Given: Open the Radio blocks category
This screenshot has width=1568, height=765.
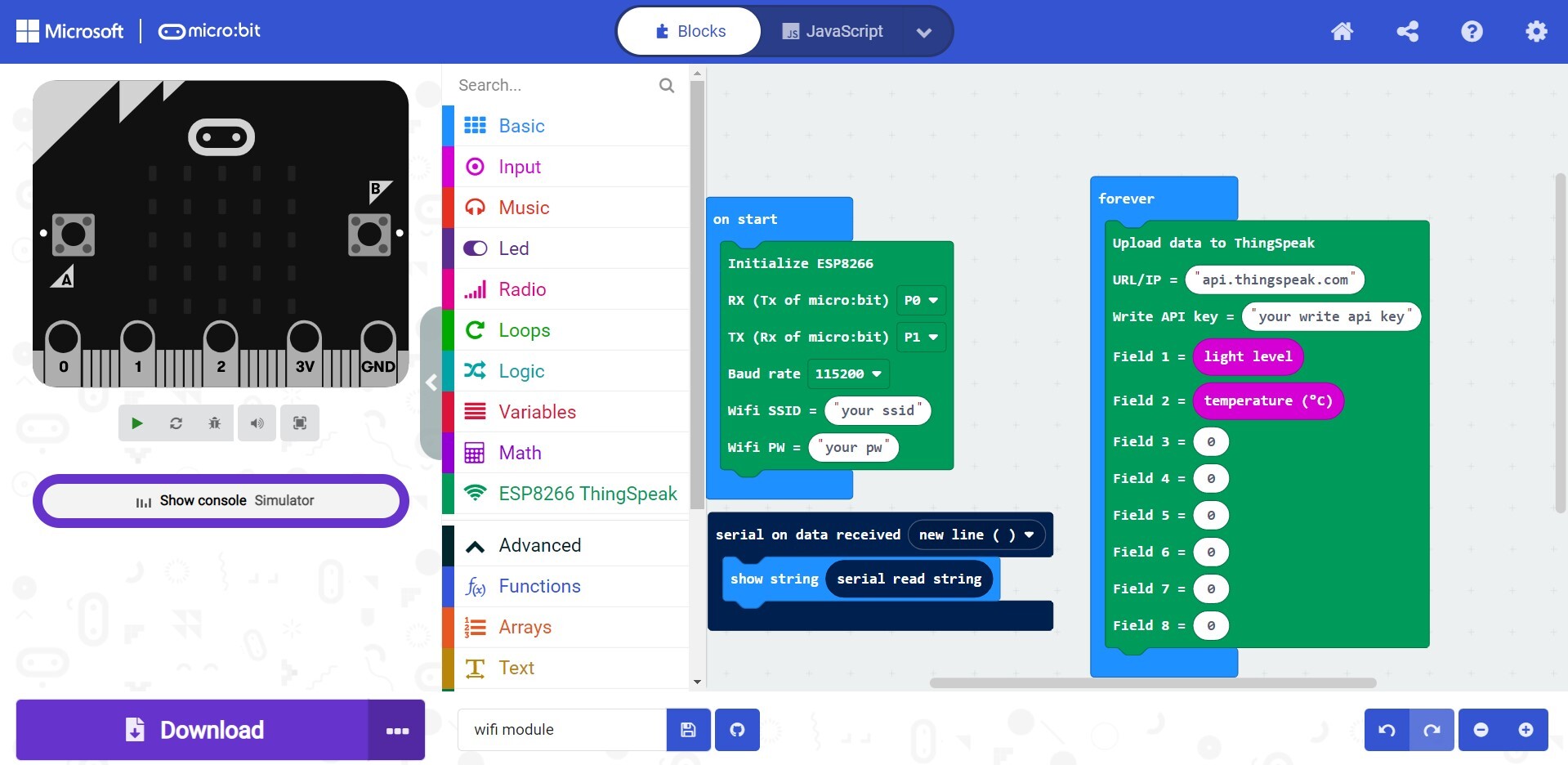Looking at the screenshot, I should point(565,289).
